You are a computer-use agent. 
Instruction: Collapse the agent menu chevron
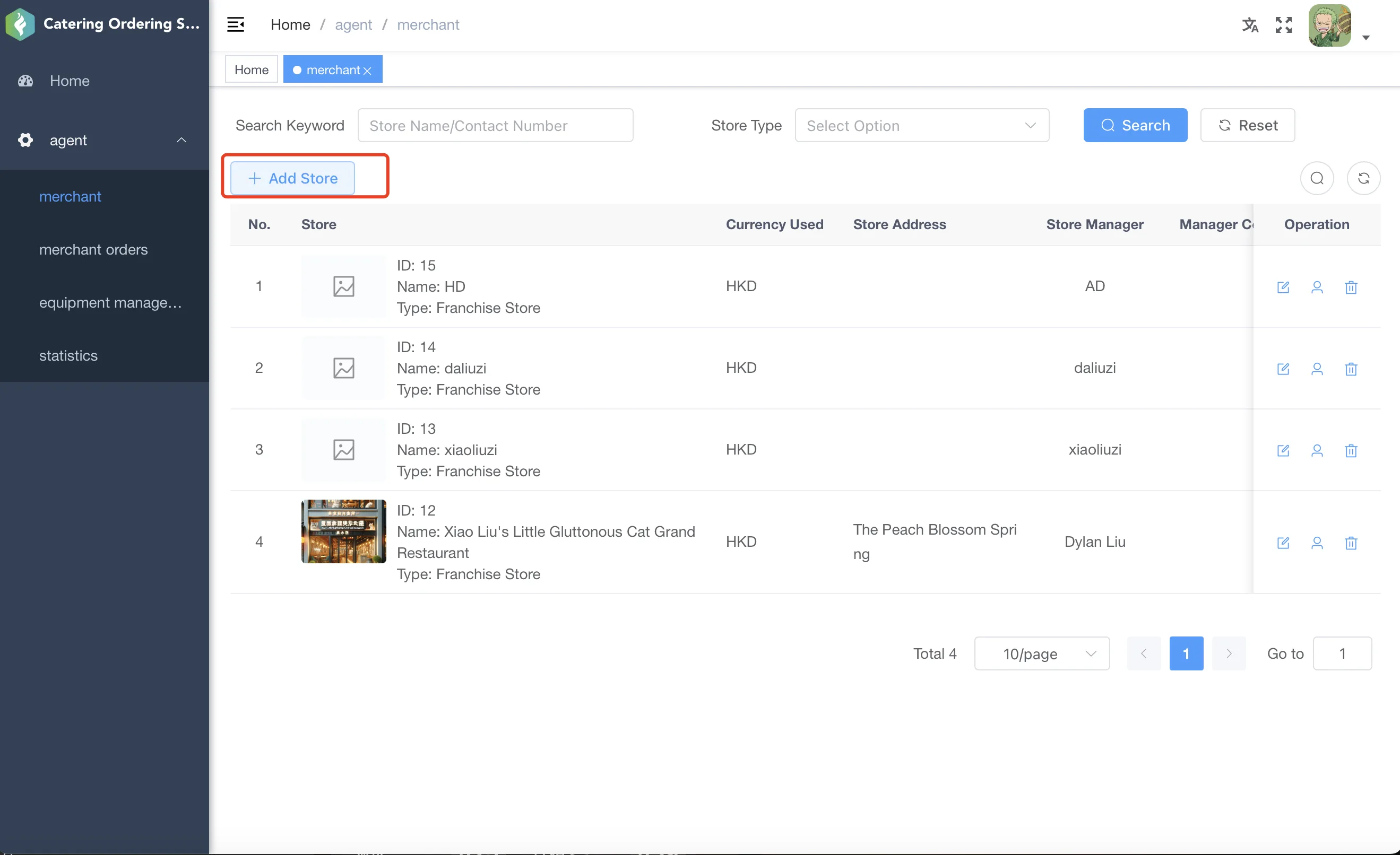click(x=182, y=140)
